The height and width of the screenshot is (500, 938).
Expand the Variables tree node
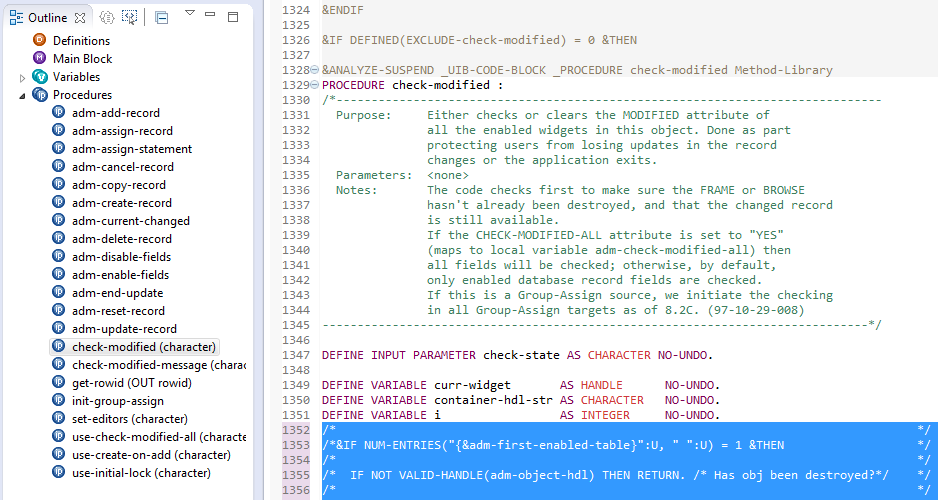click(23, 77)
